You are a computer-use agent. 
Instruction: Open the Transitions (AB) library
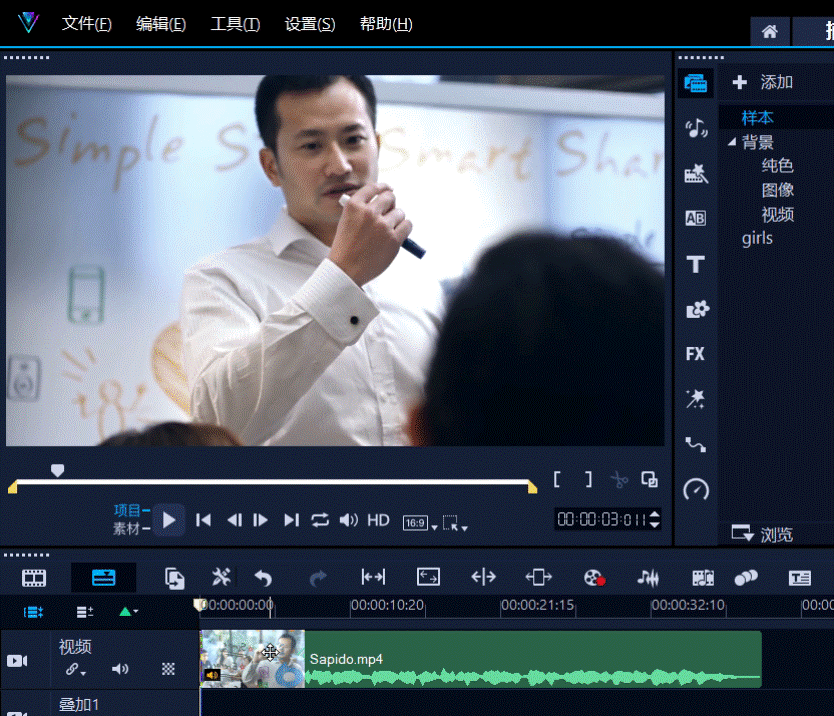click(696, 218)
